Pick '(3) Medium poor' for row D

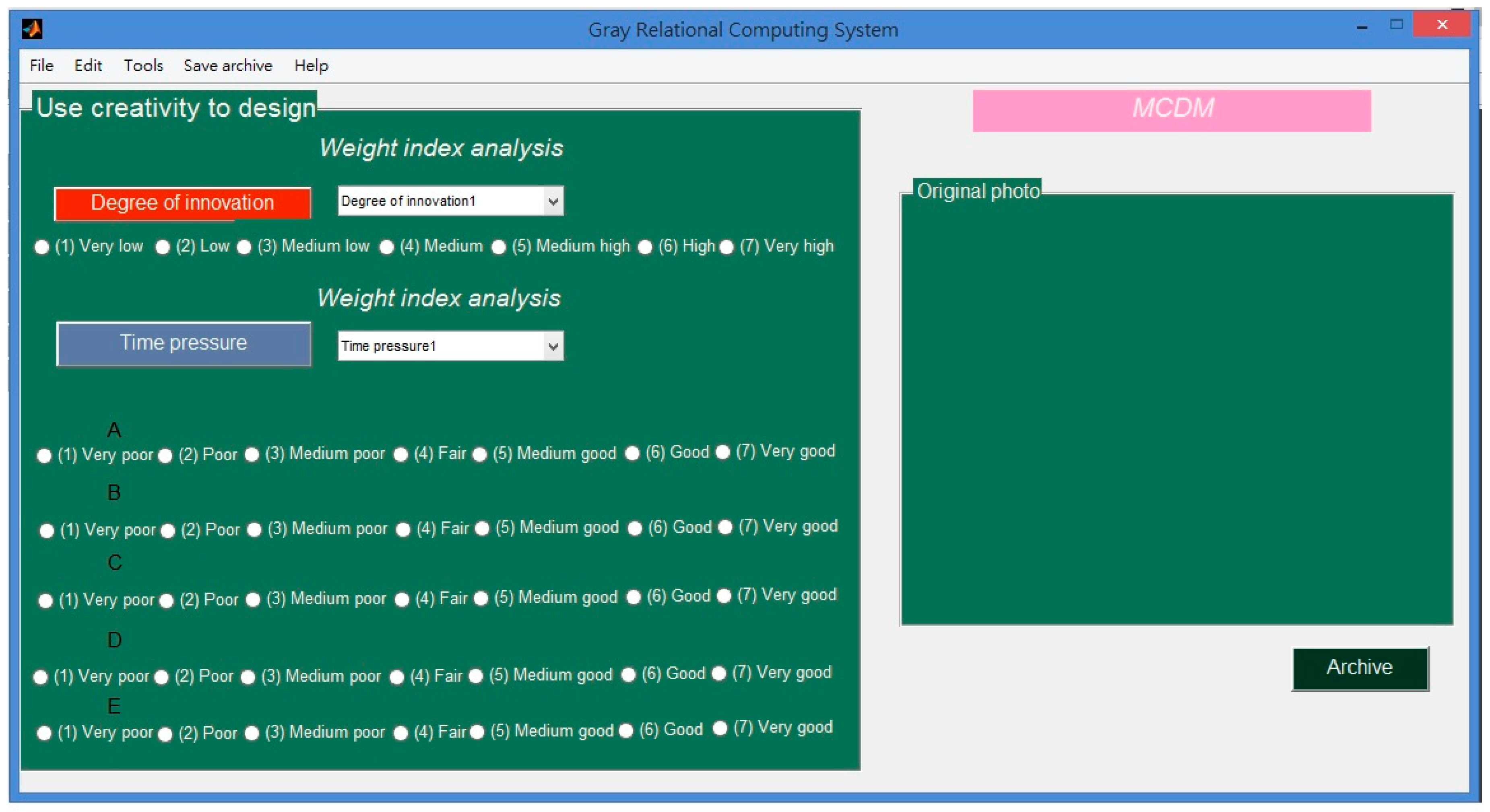pyautogui.click(x=248, y=677)
